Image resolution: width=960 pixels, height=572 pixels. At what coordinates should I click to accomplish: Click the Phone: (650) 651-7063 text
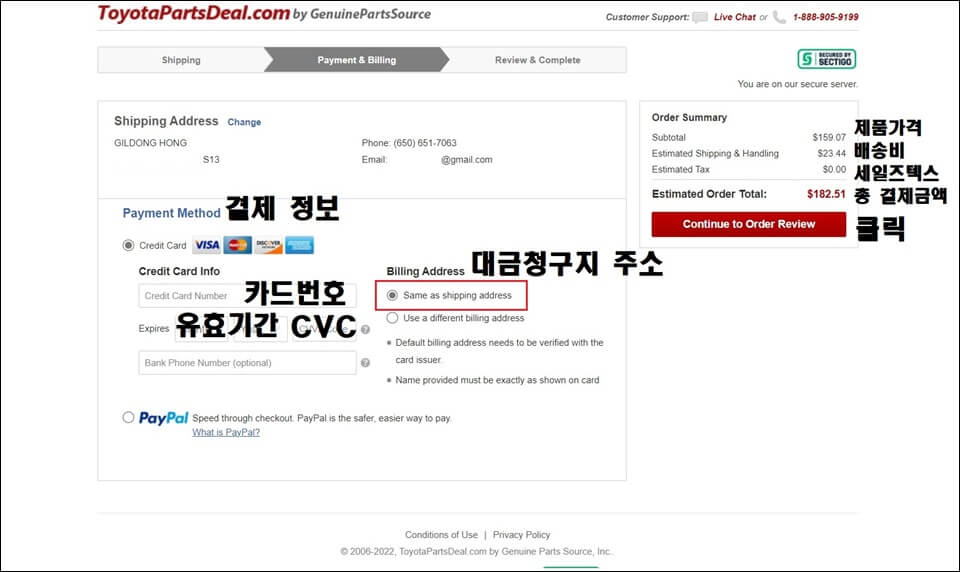click(409, 143)
